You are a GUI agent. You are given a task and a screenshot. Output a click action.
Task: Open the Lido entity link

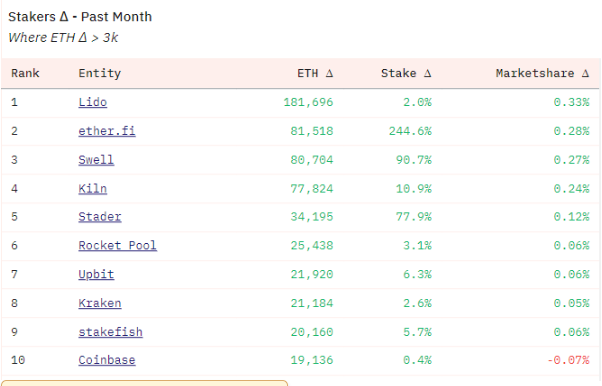click(x=93, y=103)
